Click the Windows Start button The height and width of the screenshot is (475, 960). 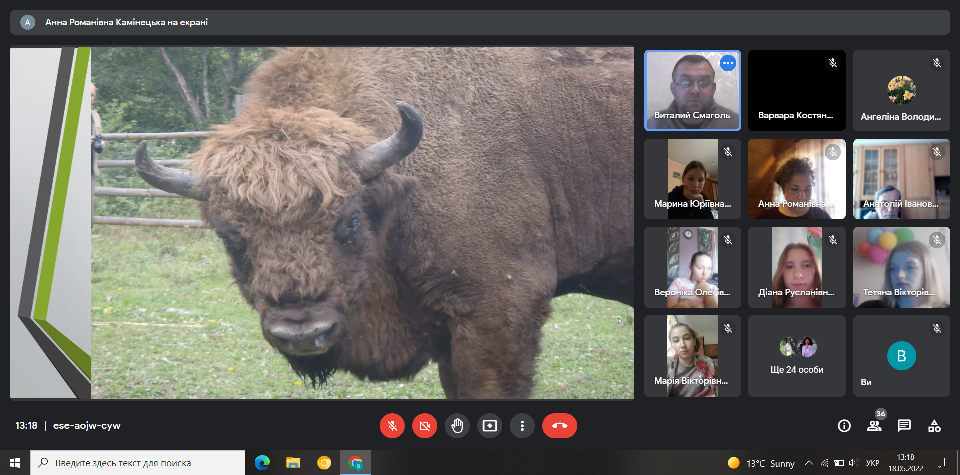pyautogui.click(x=14, y=462)
